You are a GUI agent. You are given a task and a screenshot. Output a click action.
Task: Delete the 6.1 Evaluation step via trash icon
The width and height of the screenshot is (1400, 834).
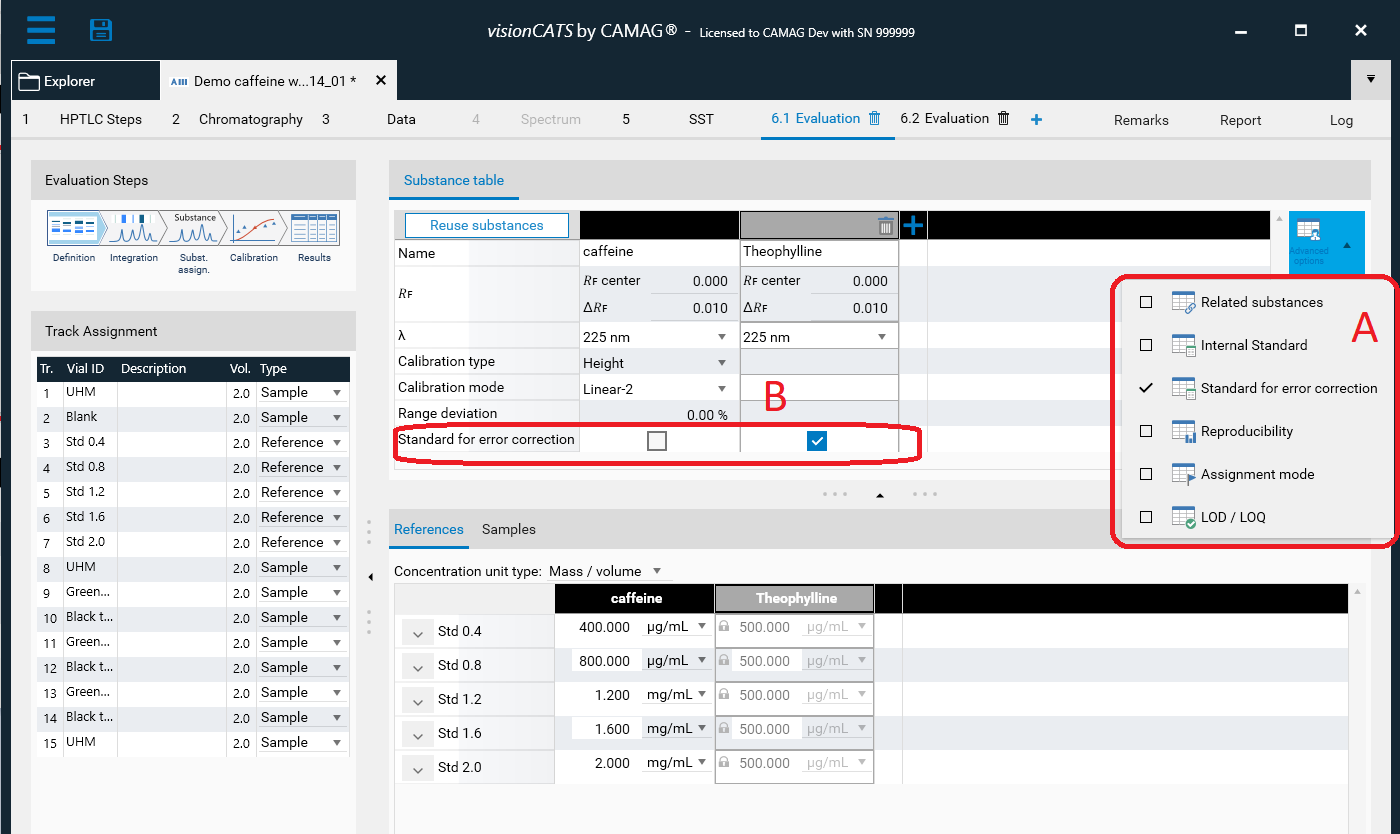tap(875, 118)
